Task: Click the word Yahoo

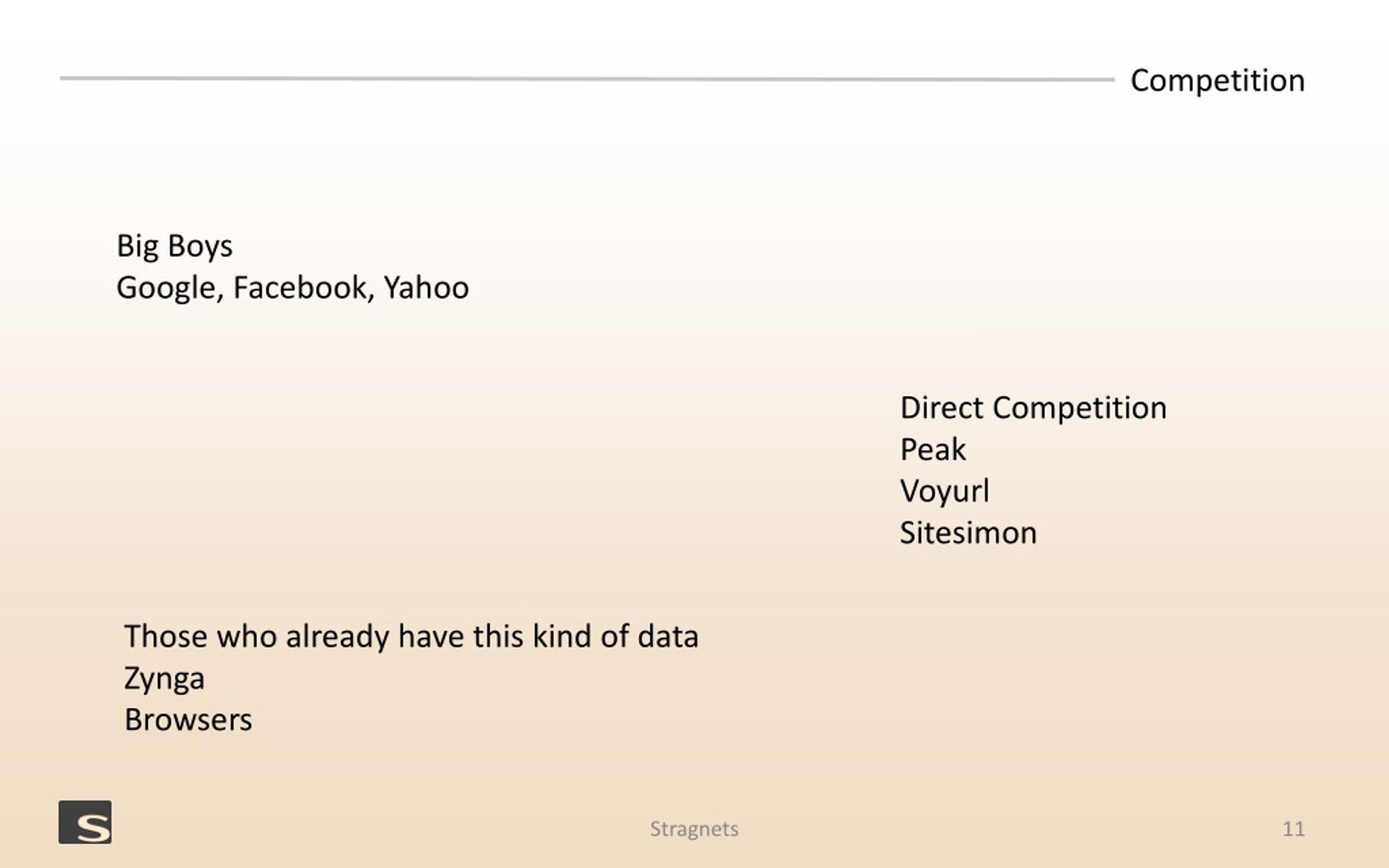Action: click(x=426, y=288)
